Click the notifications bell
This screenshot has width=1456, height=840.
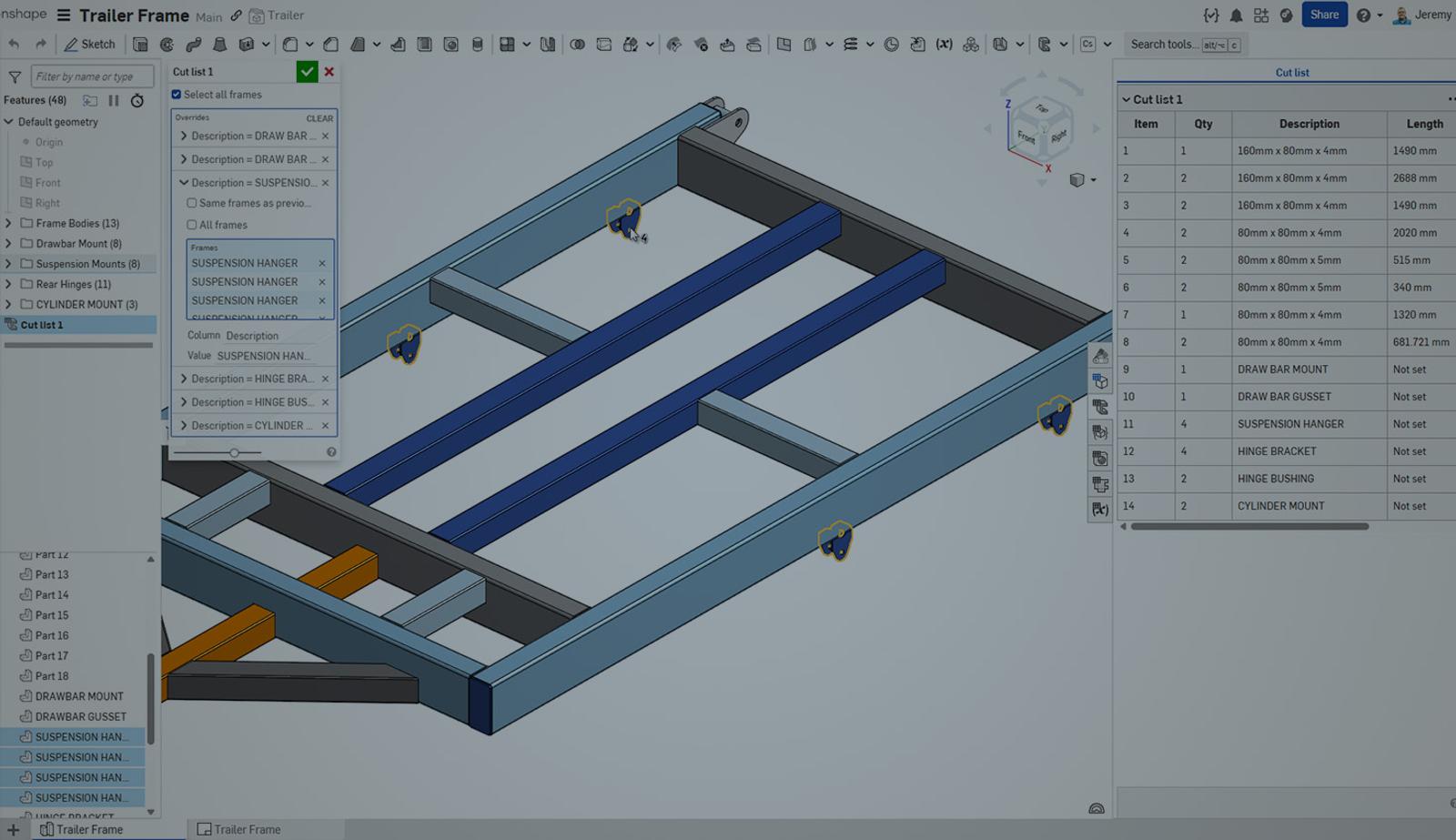tap(1236, 15)
